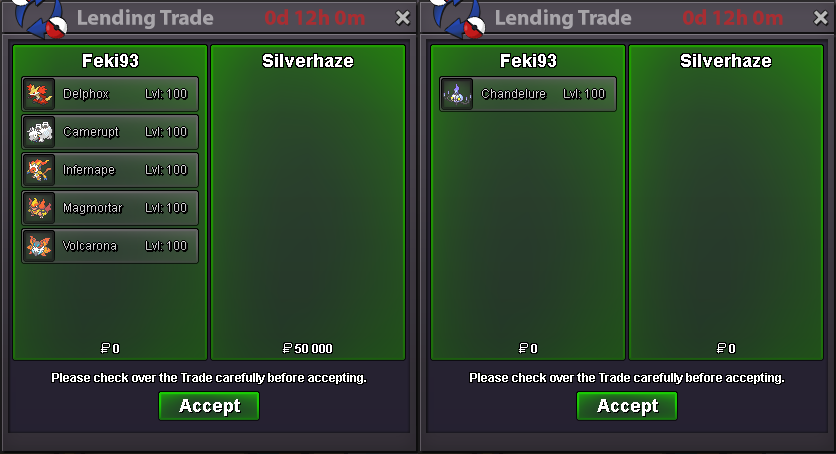Select the Camerupt Lvl: 100 row
The width and height of the screenshot is (836, 454).
pyautogui.click(x=110, y=132)
